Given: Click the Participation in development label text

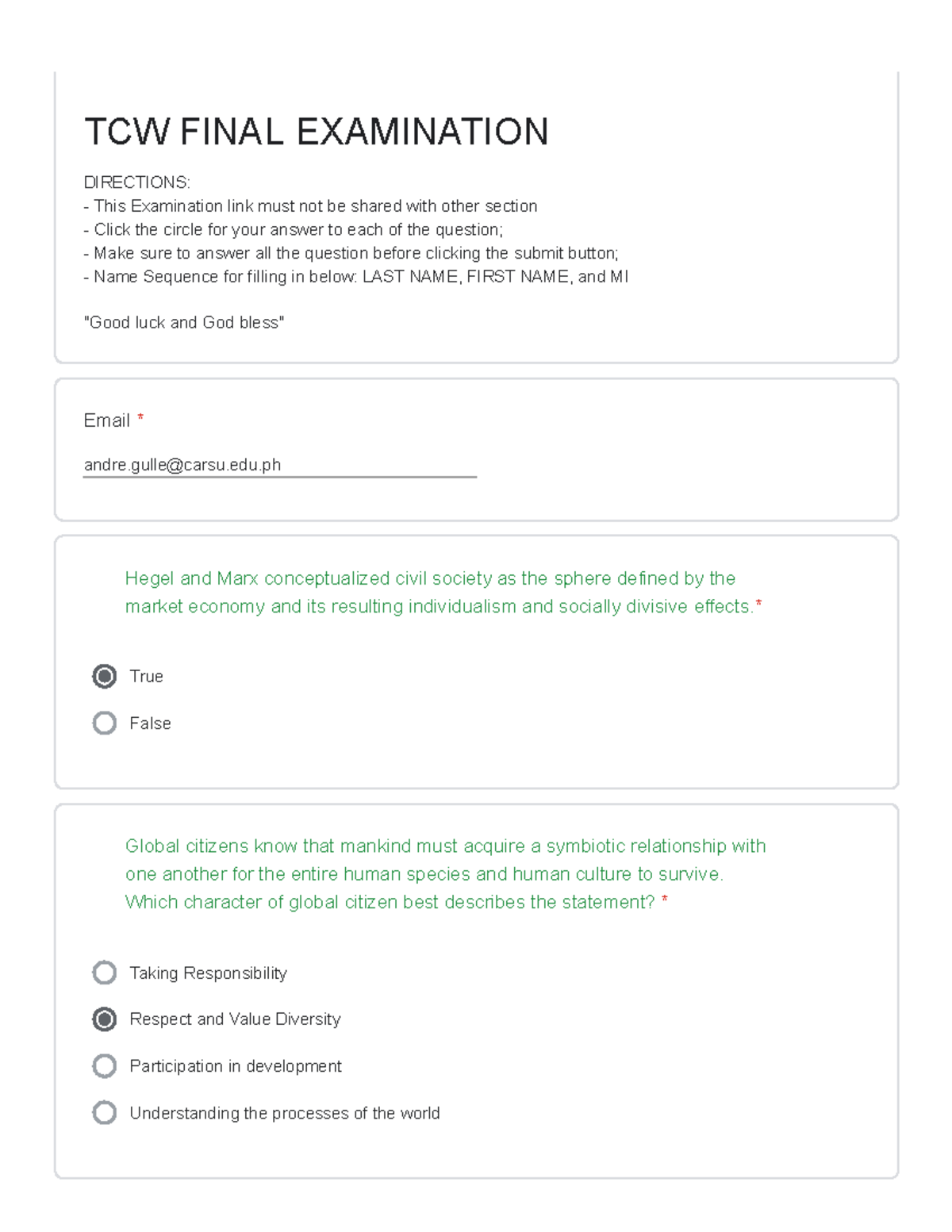Looking at the screenshot, I should pyautogui.click(x=236, y=1065).
